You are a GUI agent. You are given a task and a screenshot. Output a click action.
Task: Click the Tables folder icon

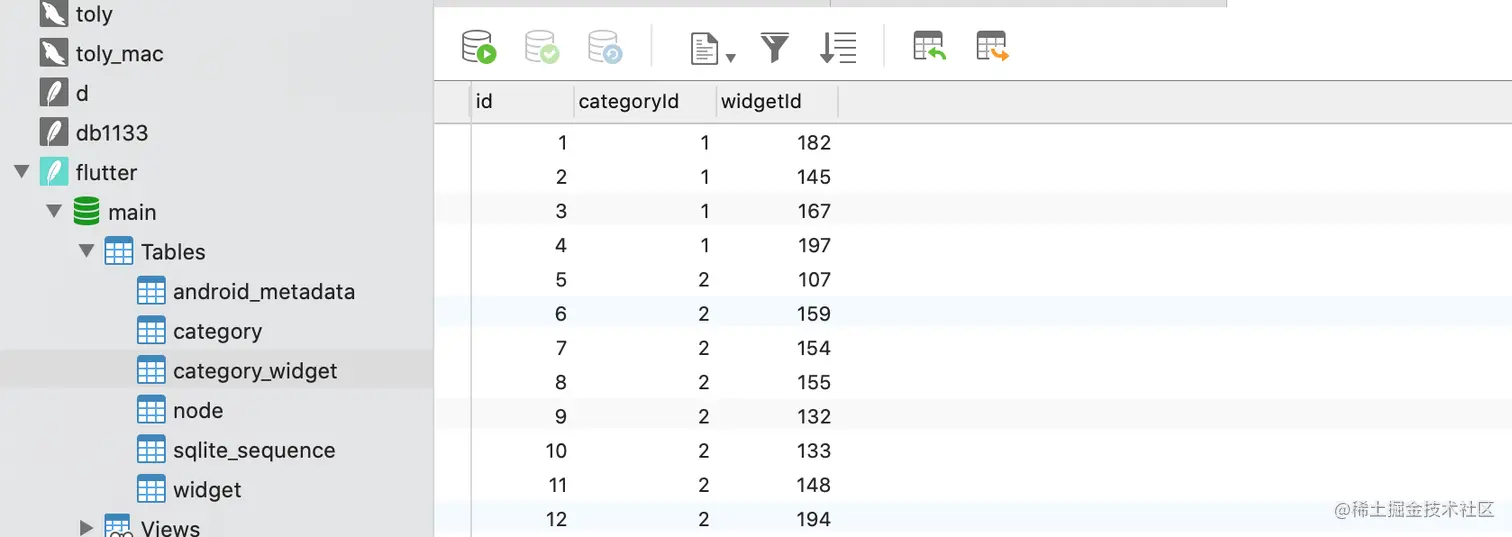[x=119, y=252]
